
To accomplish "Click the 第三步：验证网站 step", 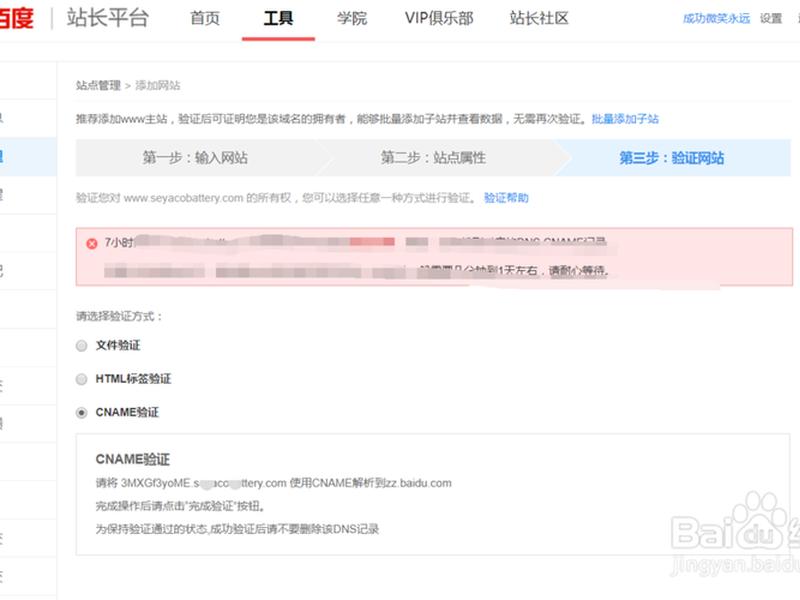I will coord(671,158).
